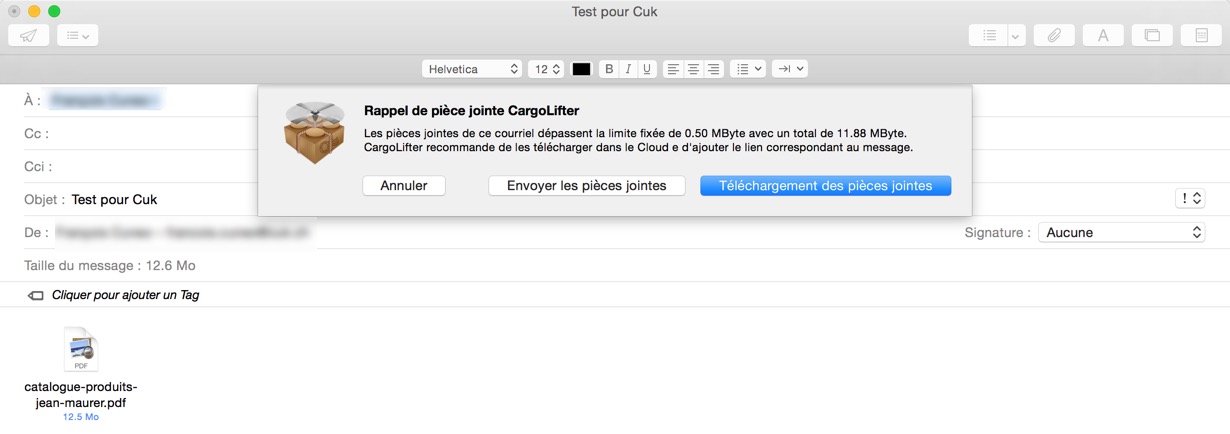Open the Signature Aucune dropdown
The width and height of the screenshot is (1230, 434).
point(1121,232)
